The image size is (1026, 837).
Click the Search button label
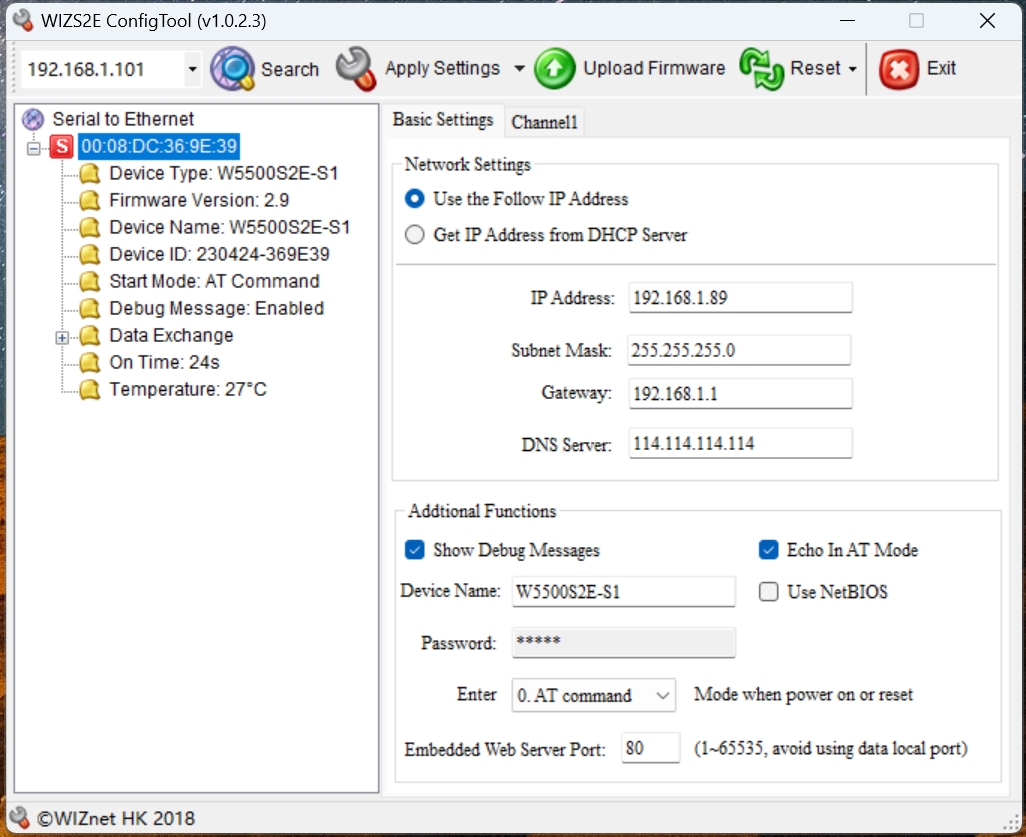(x=290, y=69)
